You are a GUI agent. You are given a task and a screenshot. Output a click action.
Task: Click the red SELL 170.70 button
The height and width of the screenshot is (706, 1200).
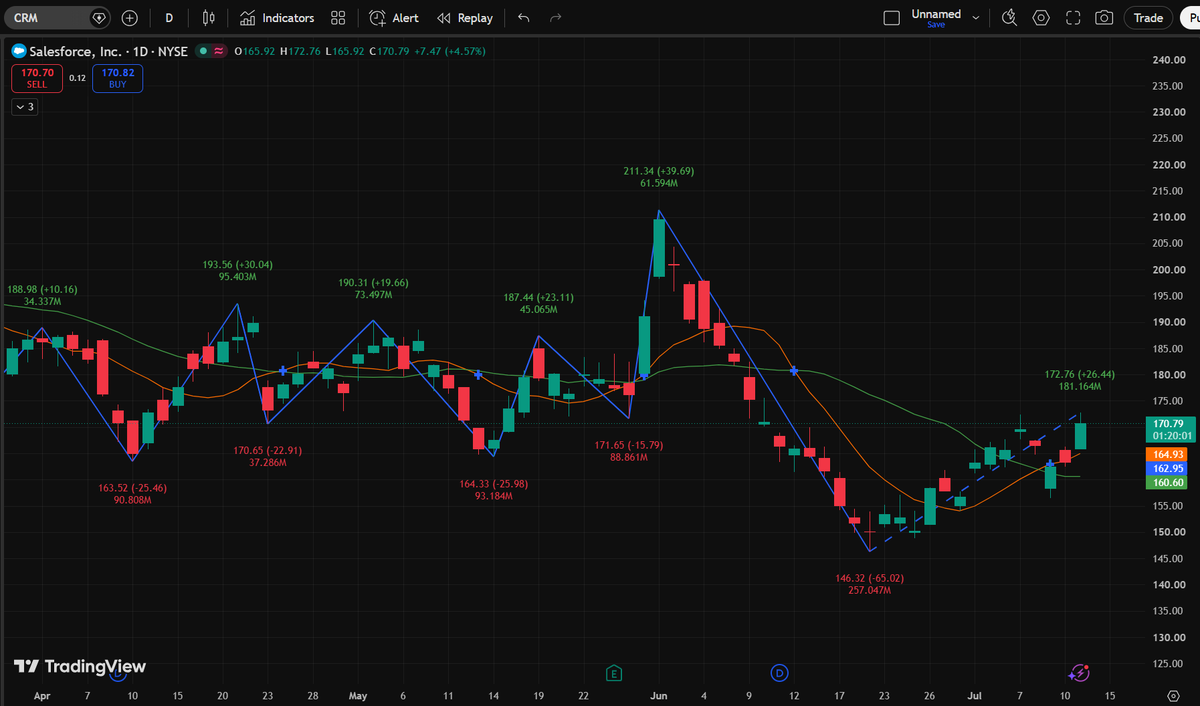point(38,78)
